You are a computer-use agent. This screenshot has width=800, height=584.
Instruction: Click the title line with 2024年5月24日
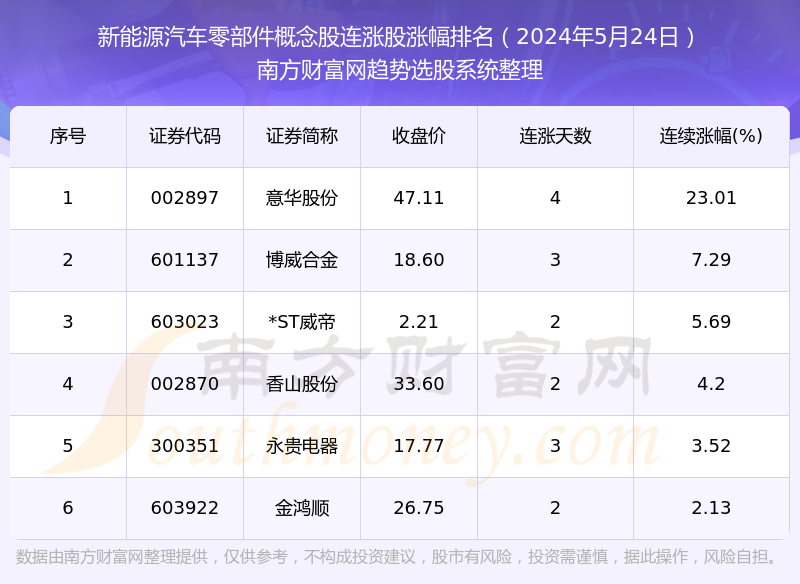point(399,37)
